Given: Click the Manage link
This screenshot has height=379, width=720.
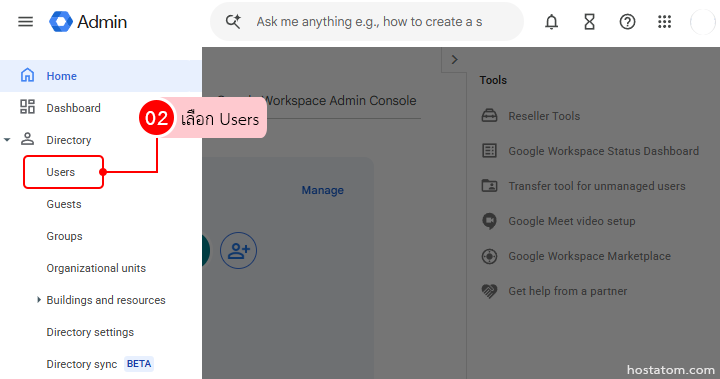Looking at the screenshot, I should pyautogui.click(x=322, y=190).
